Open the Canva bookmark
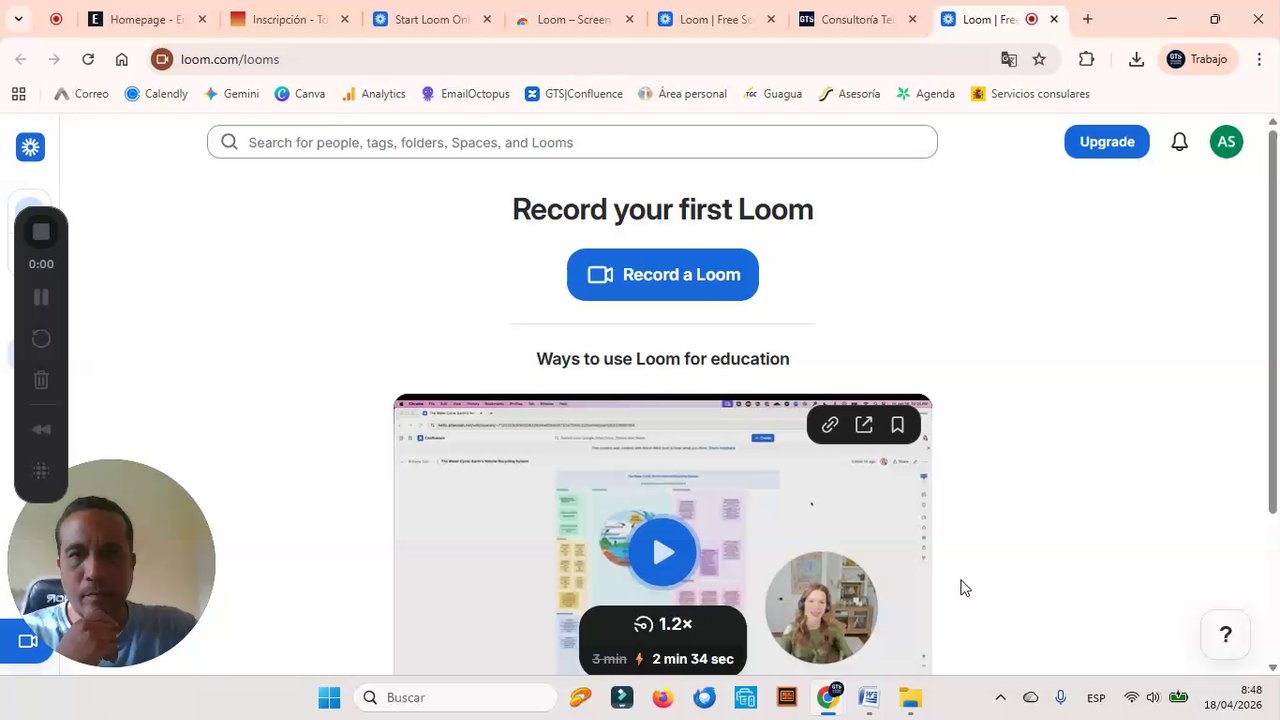 click(x=300, y=94)
